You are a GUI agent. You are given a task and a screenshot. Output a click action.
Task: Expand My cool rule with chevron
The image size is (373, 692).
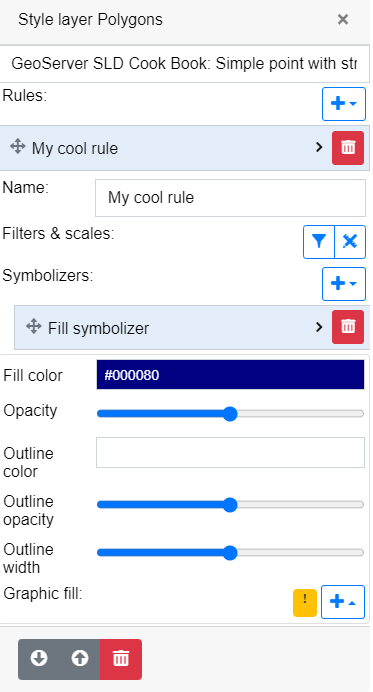coord(319,147)
